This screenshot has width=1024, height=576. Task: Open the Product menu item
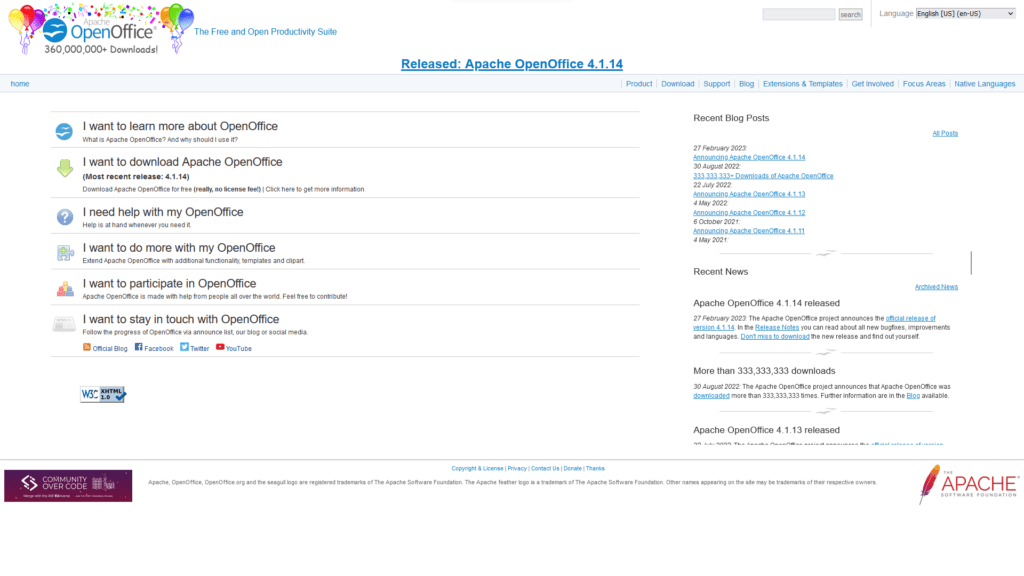point(639,84)
